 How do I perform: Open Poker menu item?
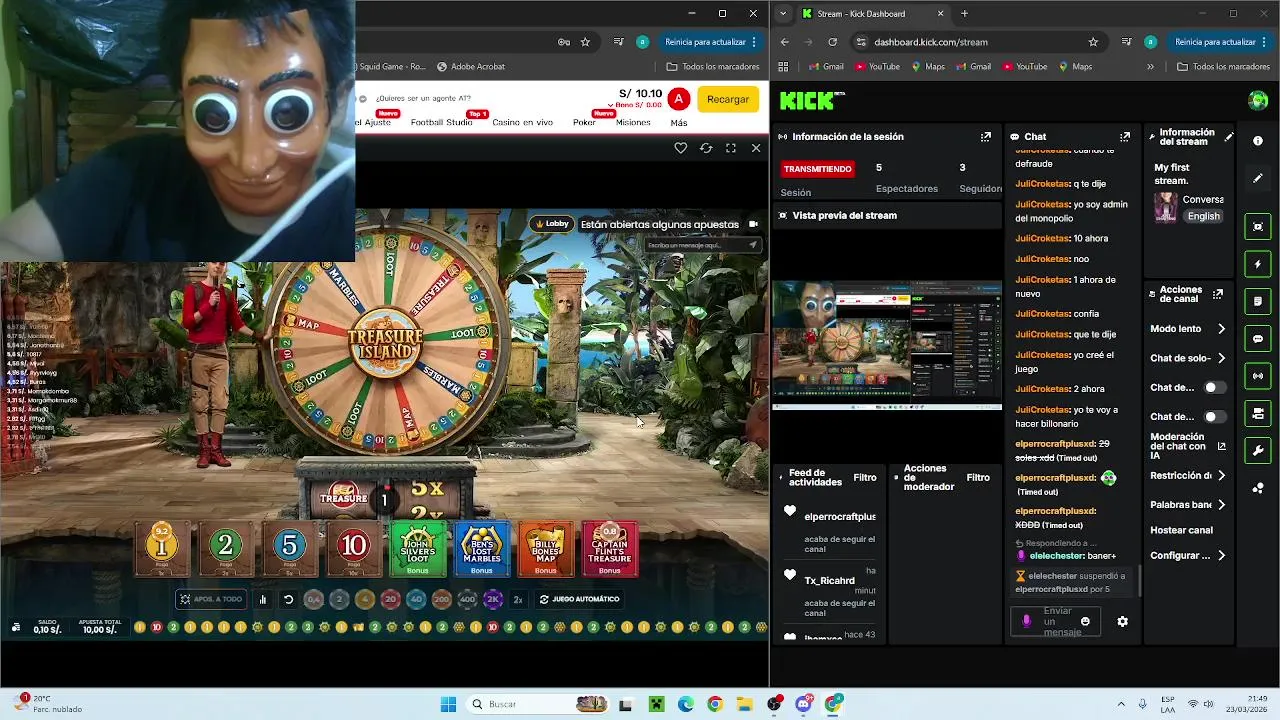pos(584,122)
